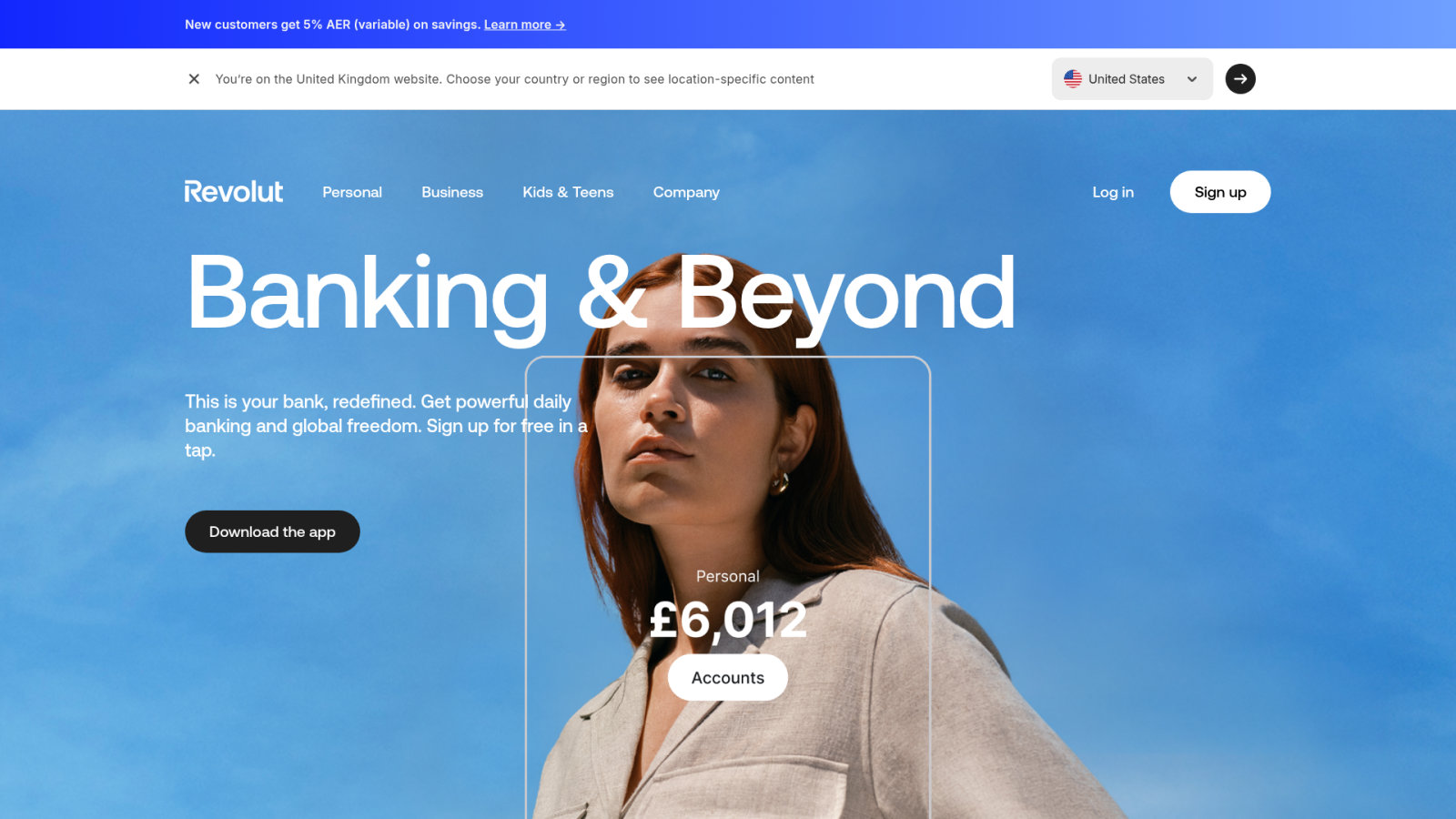Open the Personal menu
Screen dimensions: 1456x819
pos(352,192)
